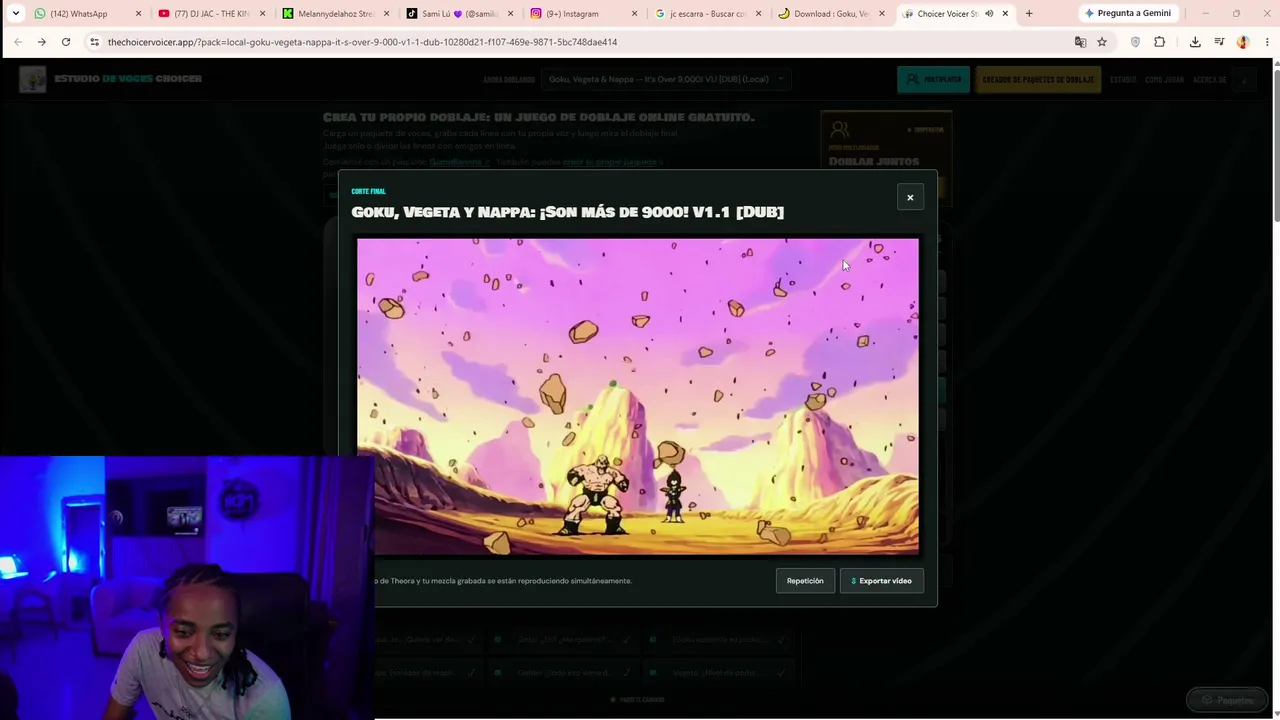This screenshot has width=1280, height=720.
Task: Open browser downloads
Action: click(x=1195, y=42)
